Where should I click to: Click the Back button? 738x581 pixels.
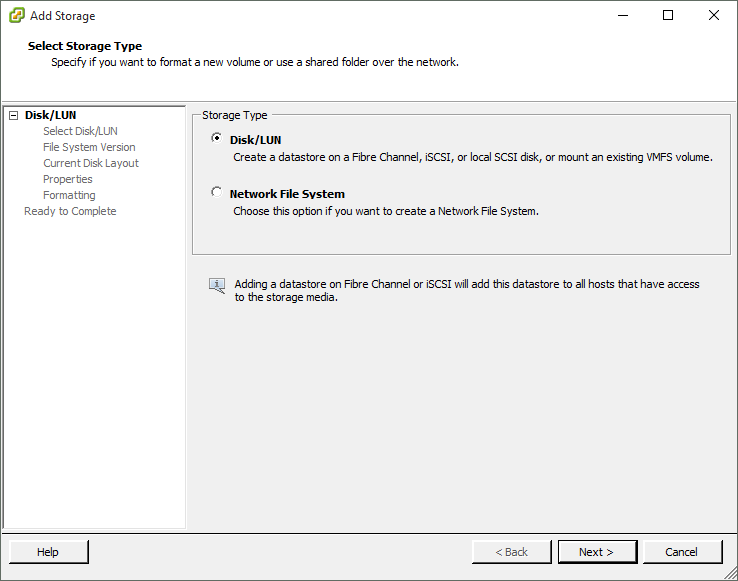click(511, 552)
